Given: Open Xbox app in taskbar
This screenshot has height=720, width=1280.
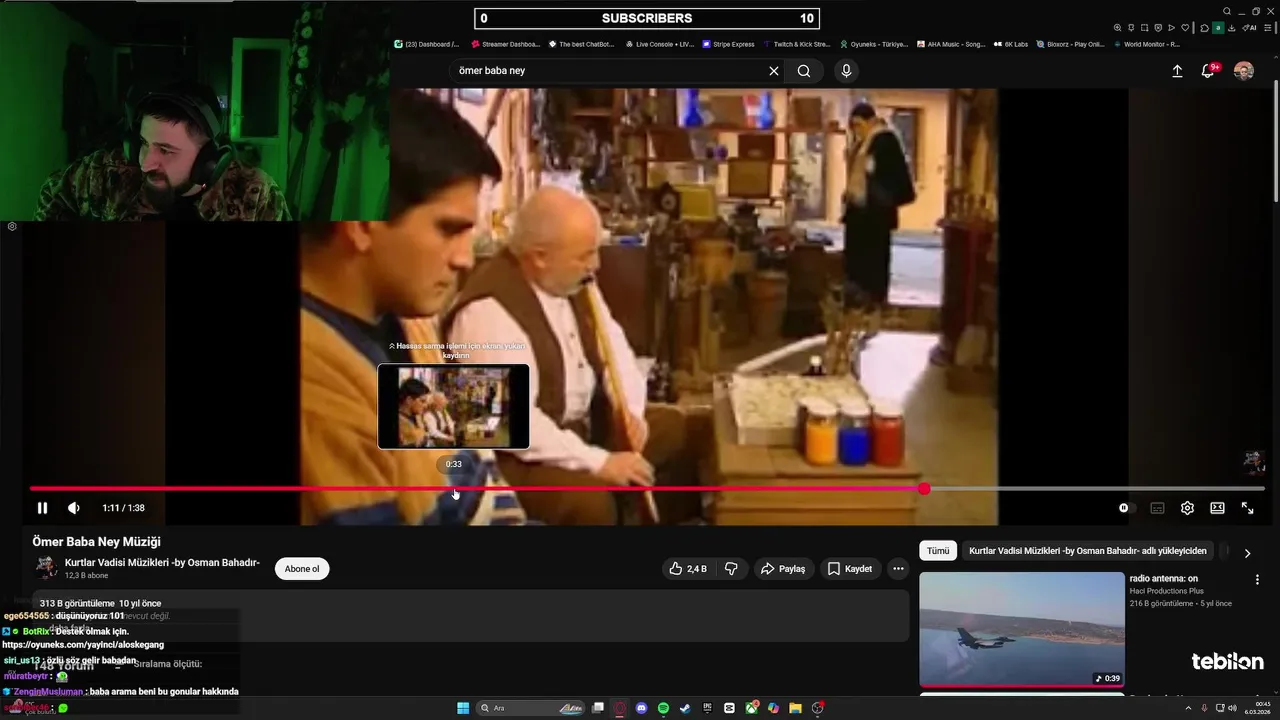Looking at the screenshot, I should [751, 708].
